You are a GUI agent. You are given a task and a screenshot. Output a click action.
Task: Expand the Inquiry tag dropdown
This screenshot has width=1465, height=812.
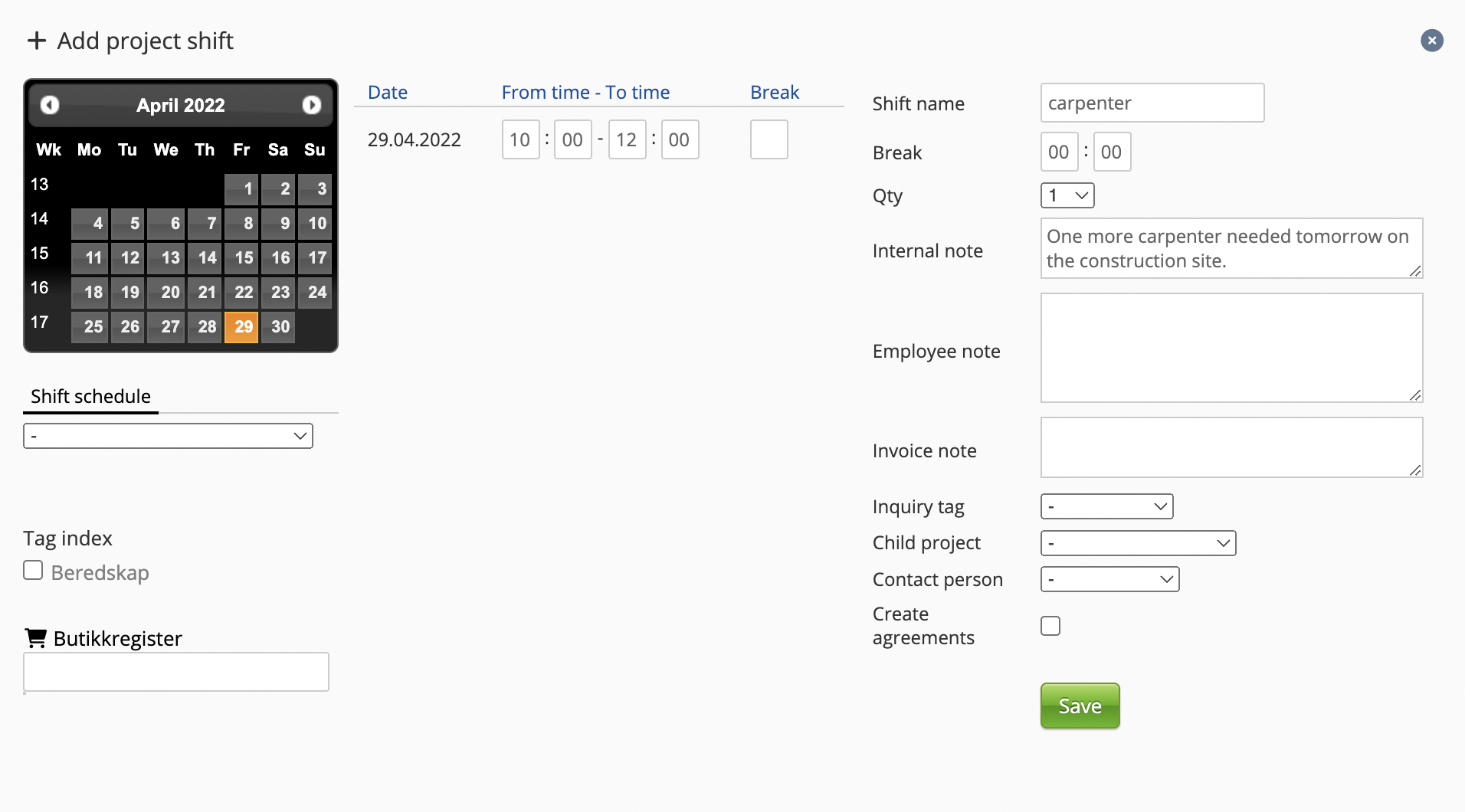click(x=1106, y=506)
